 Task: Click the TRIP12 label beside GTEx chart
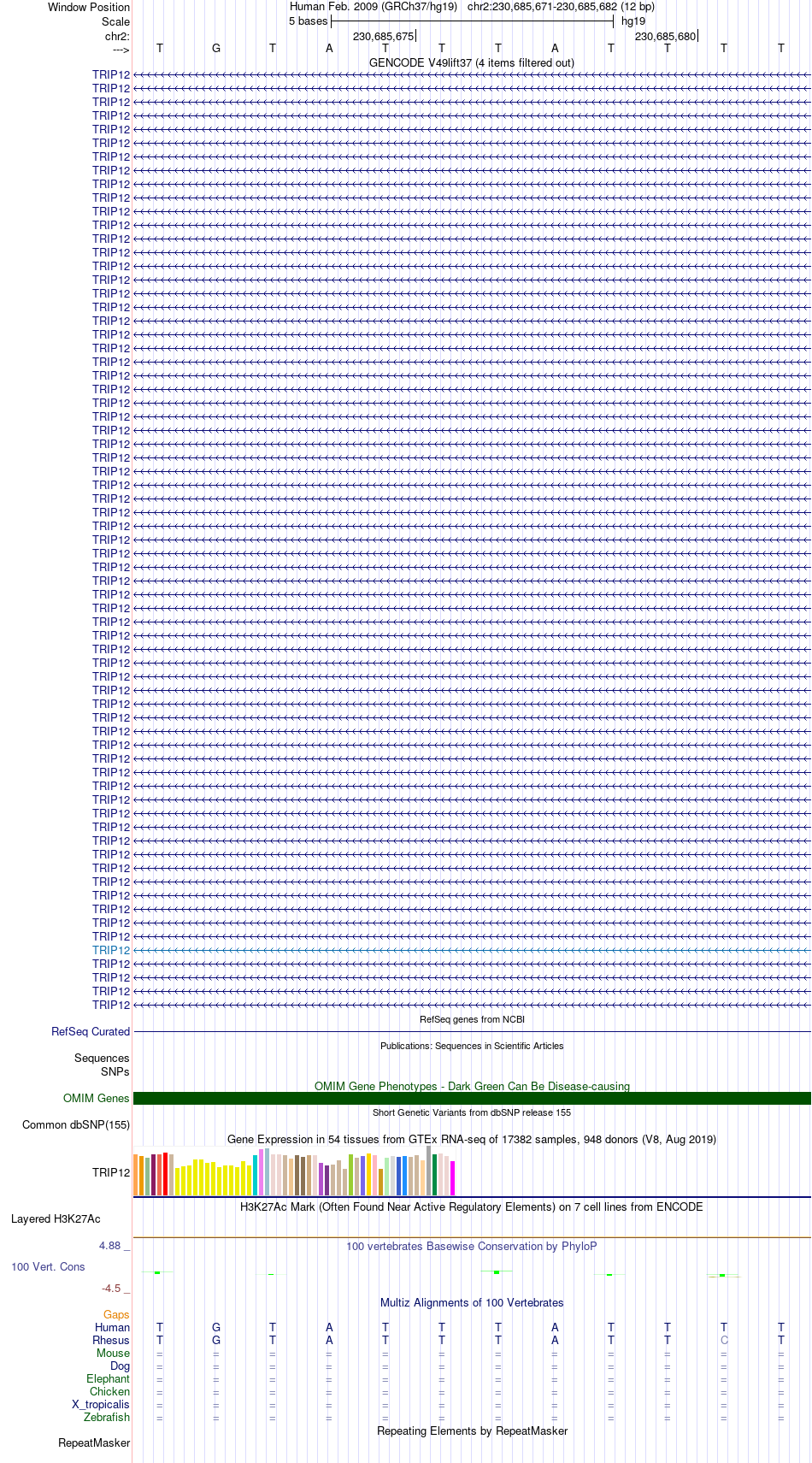click(x=111, y=1171)
